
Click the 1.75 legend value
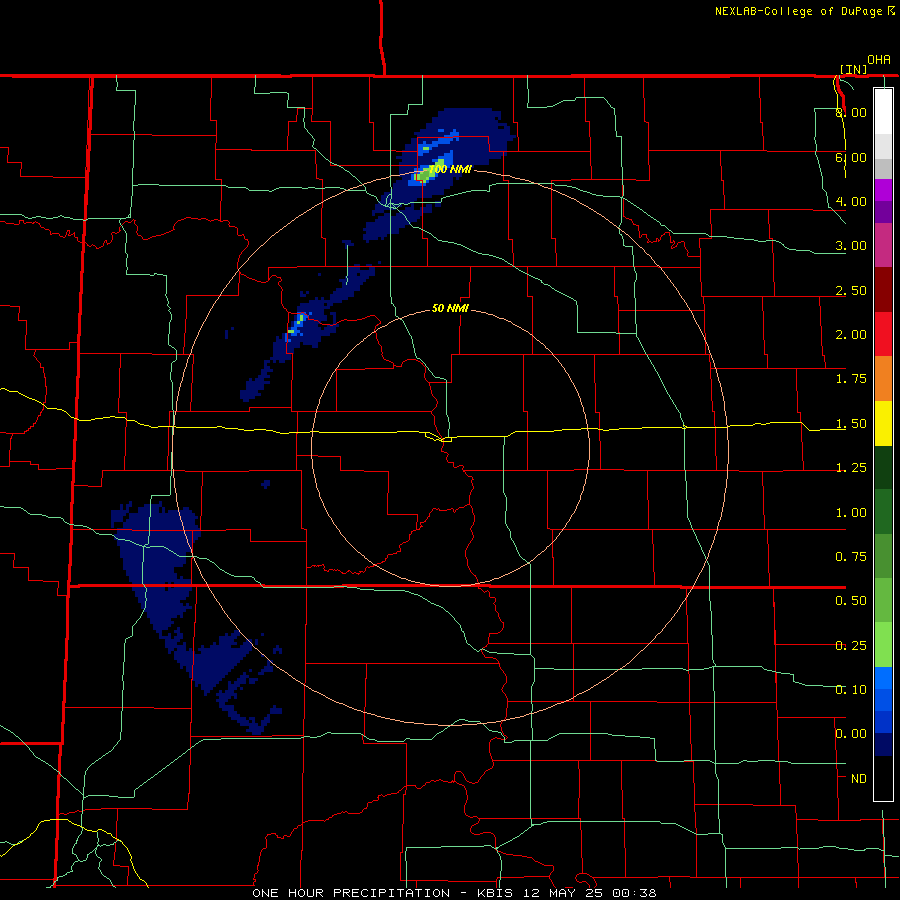point(851,379)
